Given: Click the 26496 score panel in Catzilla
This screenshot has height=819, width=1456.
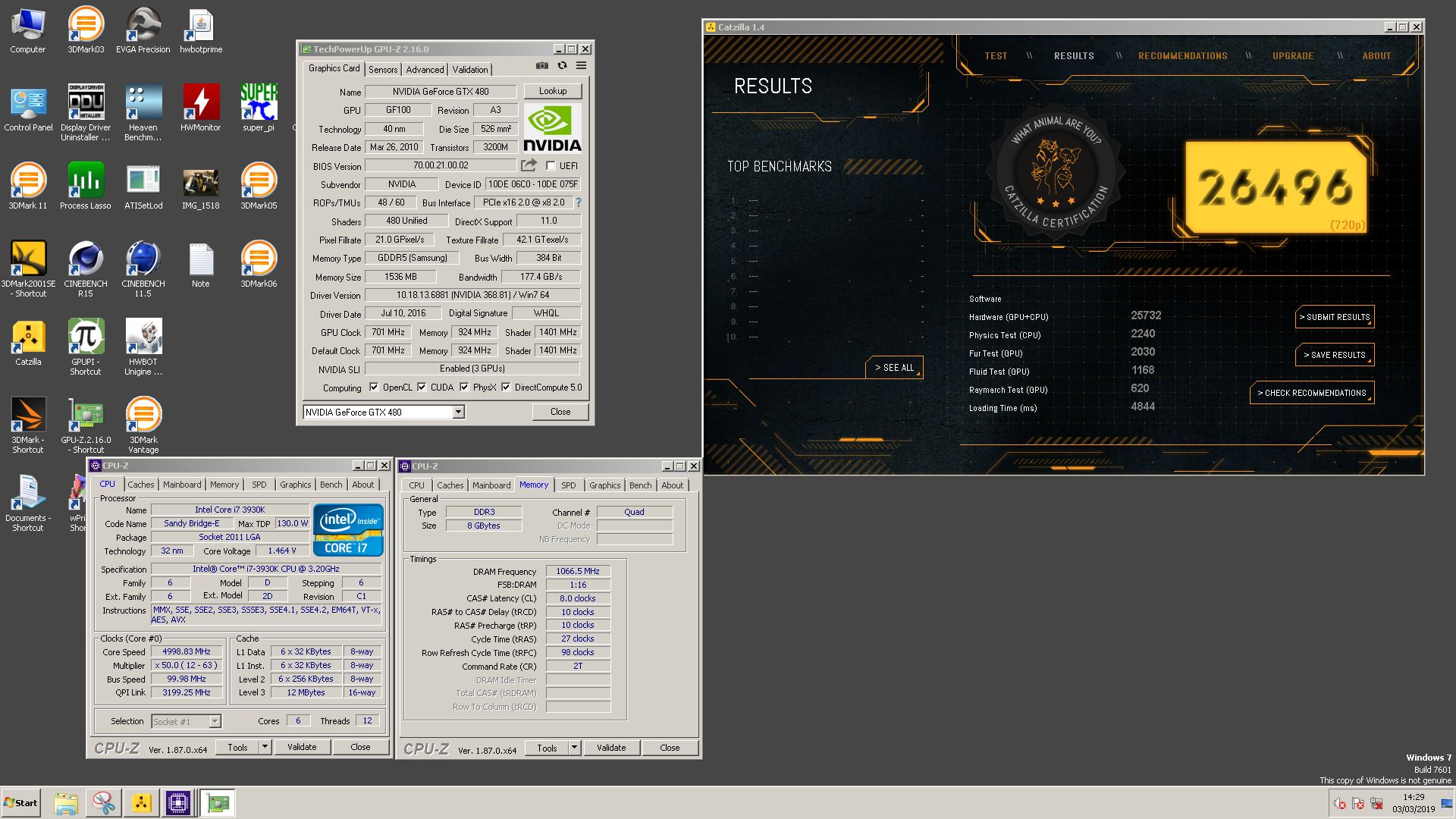Looking at the screenshot, I should click(x=1277, y=187).
